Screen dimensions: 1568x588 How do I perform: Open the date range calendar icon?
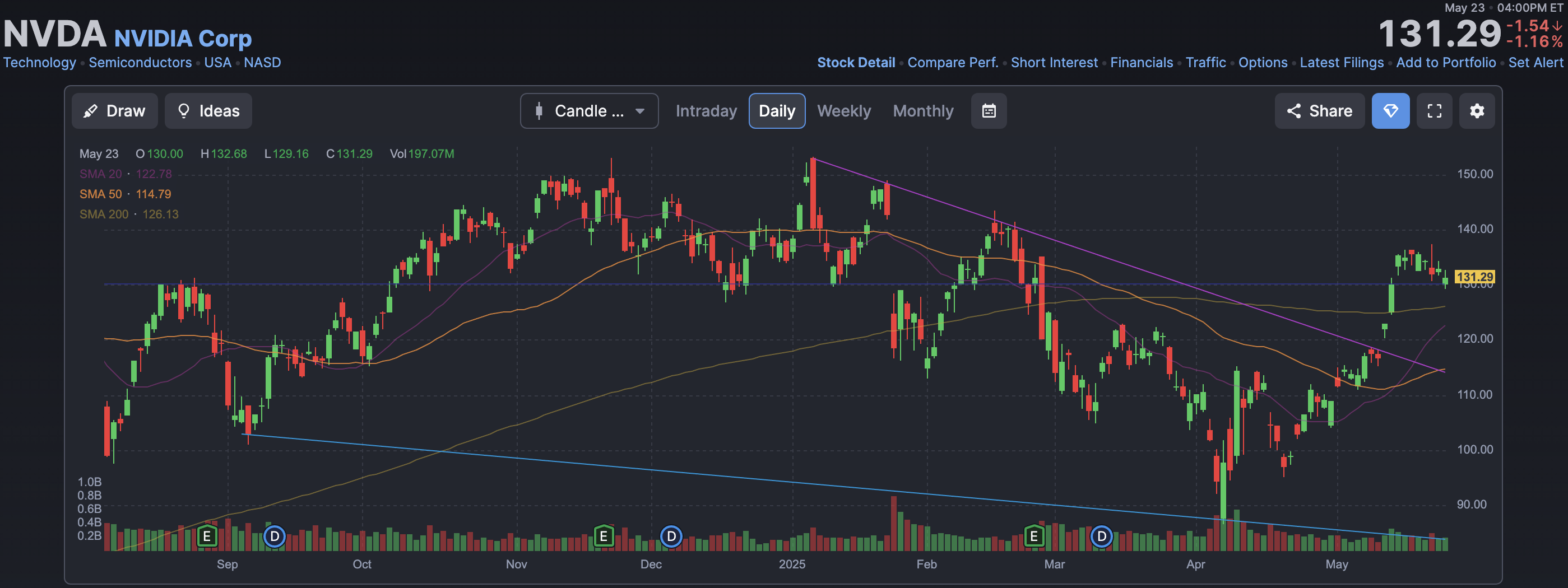(989, 111)
